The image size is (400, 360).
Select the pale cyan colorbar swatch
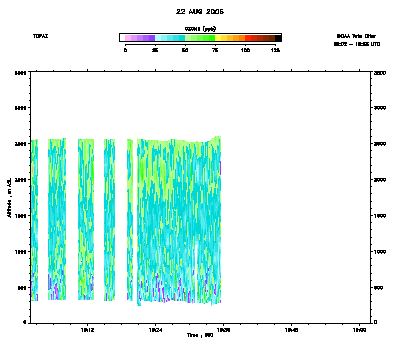click(x=158, y=38)
